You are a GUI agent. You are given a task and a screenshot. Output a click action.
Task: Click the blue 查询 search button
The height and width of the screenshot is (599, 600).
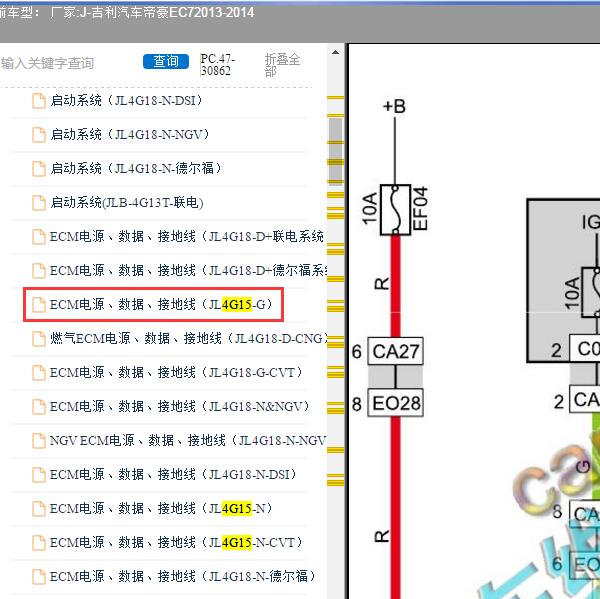tap(166, 61)
